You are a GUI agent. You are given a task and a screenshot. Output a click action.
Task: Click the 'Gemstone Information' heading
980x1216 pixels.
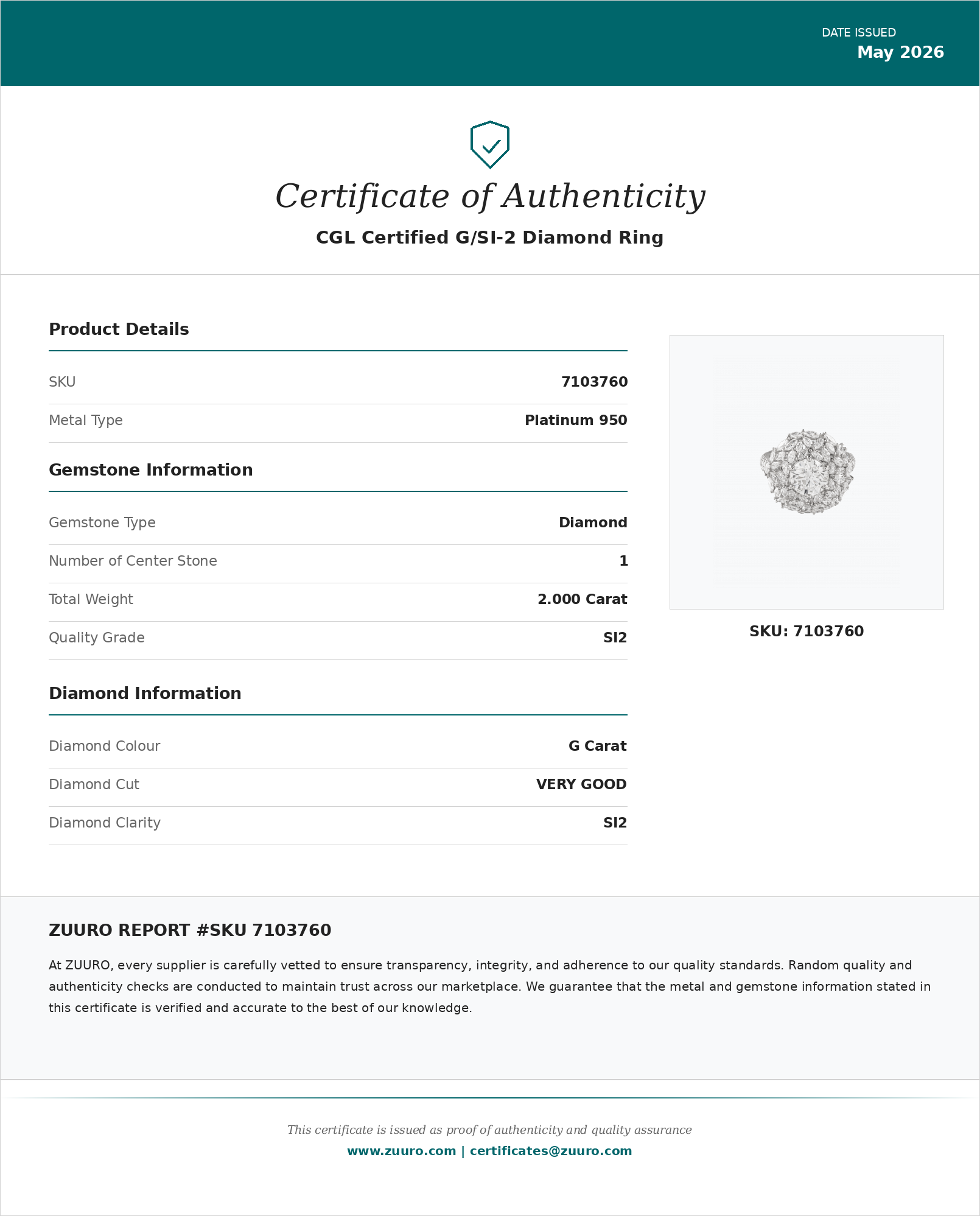point(151,470)
